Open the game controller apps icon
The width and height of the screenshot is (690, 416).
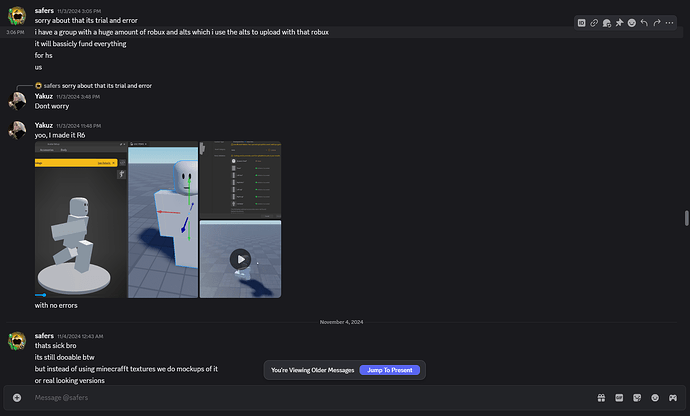click(673, 398)
